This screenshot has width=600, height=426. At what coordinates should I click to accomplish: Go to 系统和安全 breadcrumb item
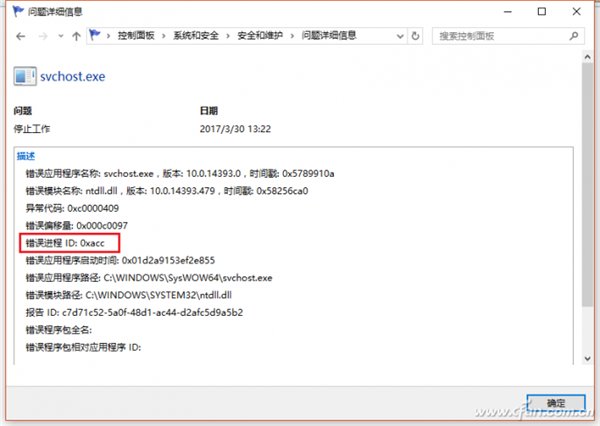196,35
